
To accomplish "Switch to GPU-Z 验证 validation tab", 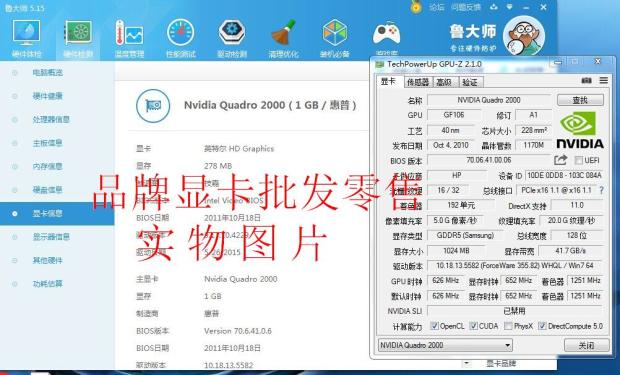I will 470,82.
